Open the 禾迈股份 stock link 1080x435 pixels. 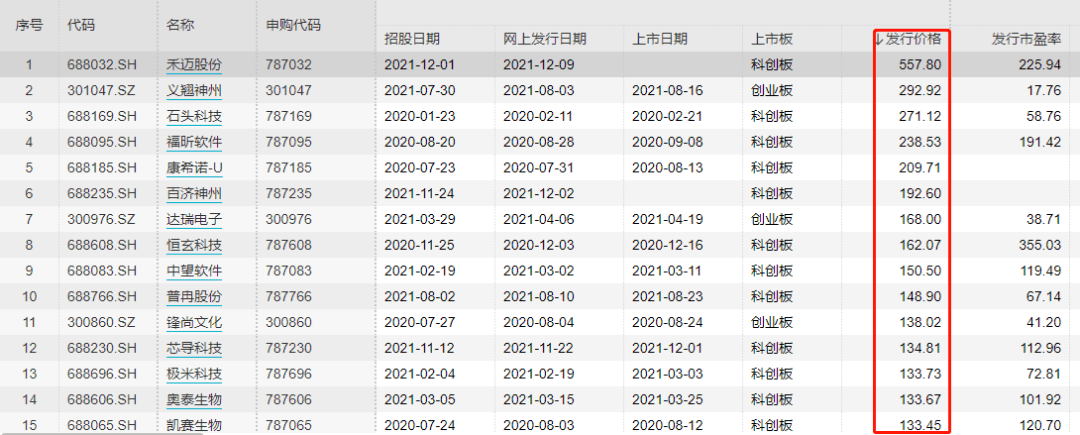click(x=194, y=65)
